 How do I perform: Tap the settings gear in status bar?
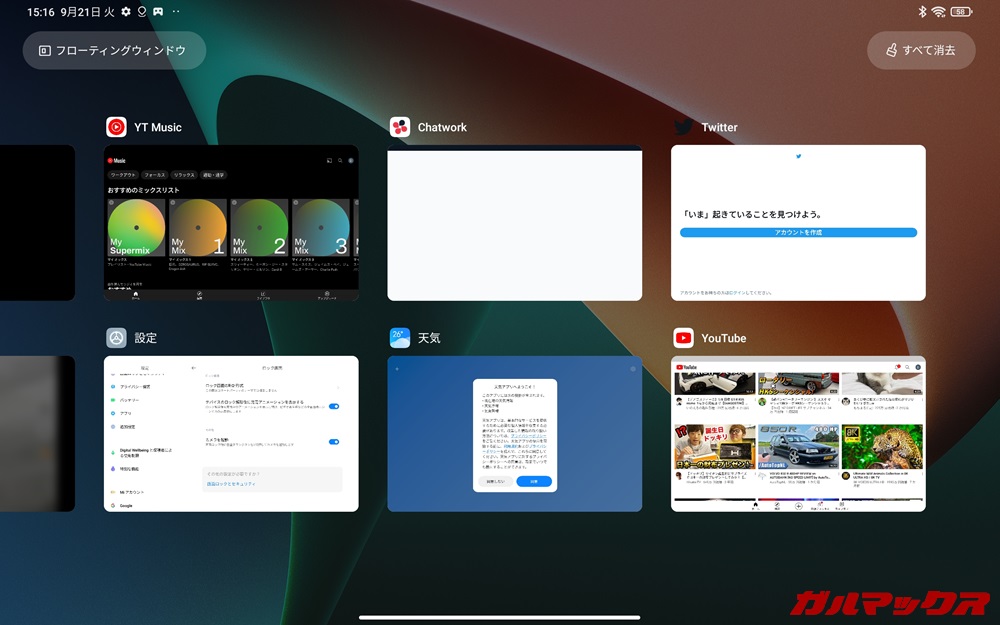(x=126, y=12)
